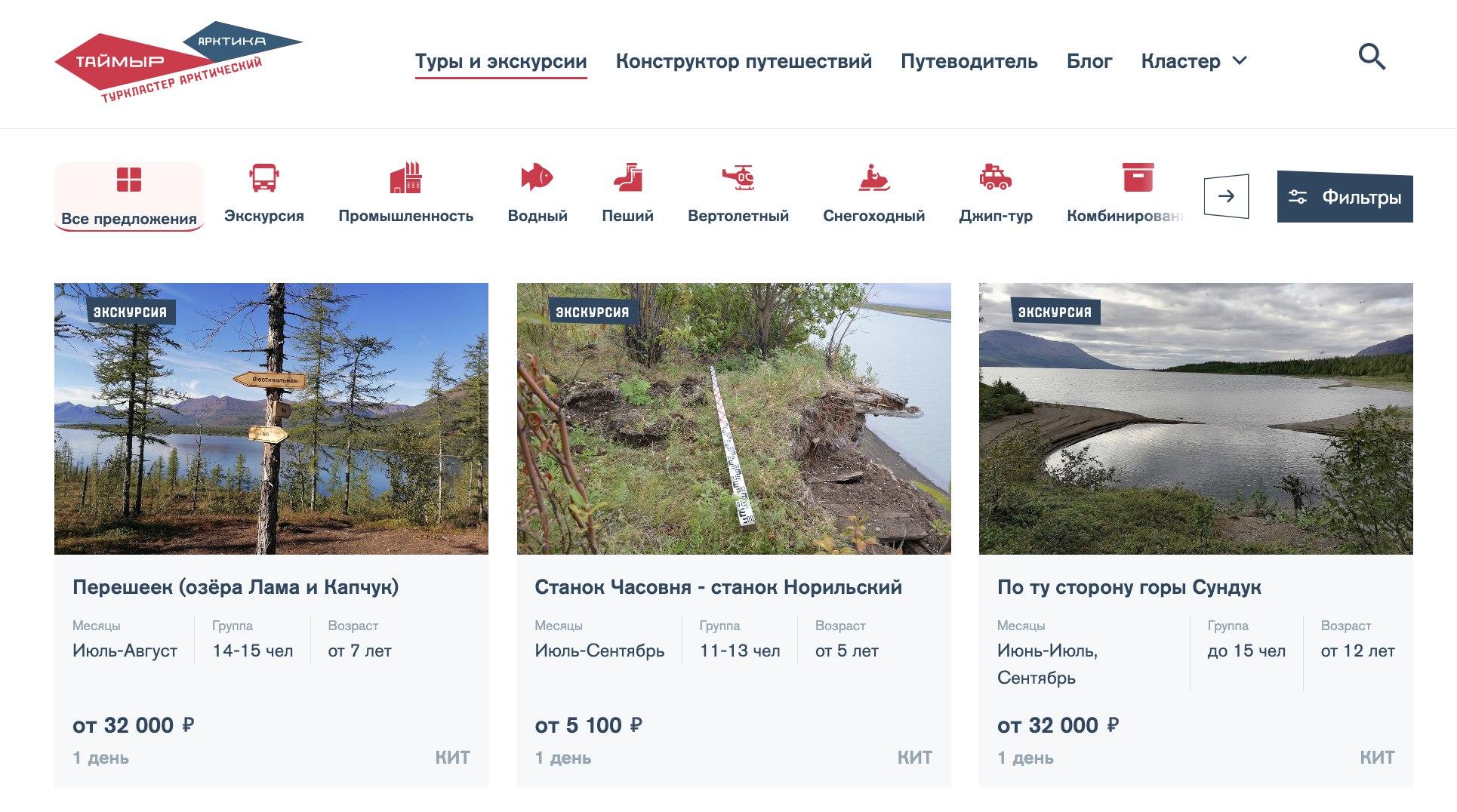Open the Станок Часовня - станок Норильский title
Viewport: 1457px width, 812px height.
click(718, 587)
